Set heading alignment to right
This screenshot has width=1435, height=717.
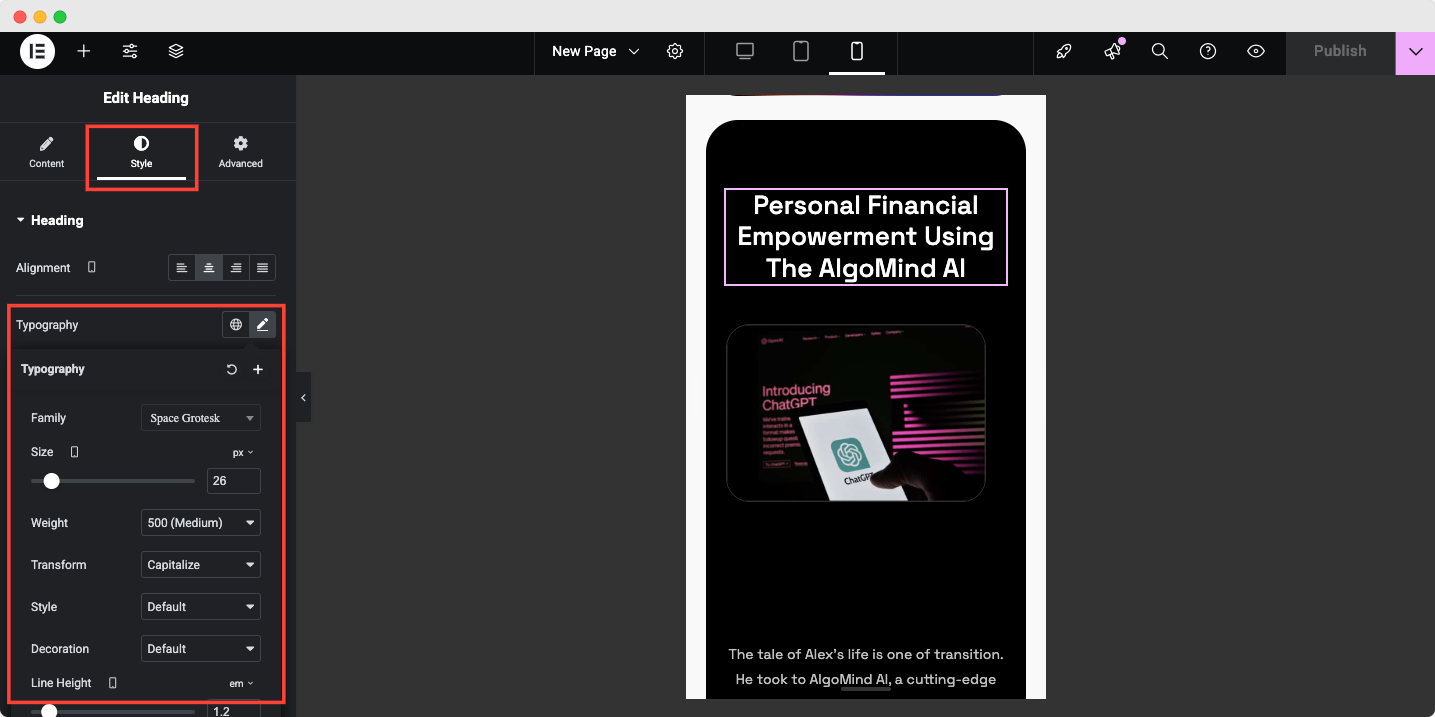235,267
